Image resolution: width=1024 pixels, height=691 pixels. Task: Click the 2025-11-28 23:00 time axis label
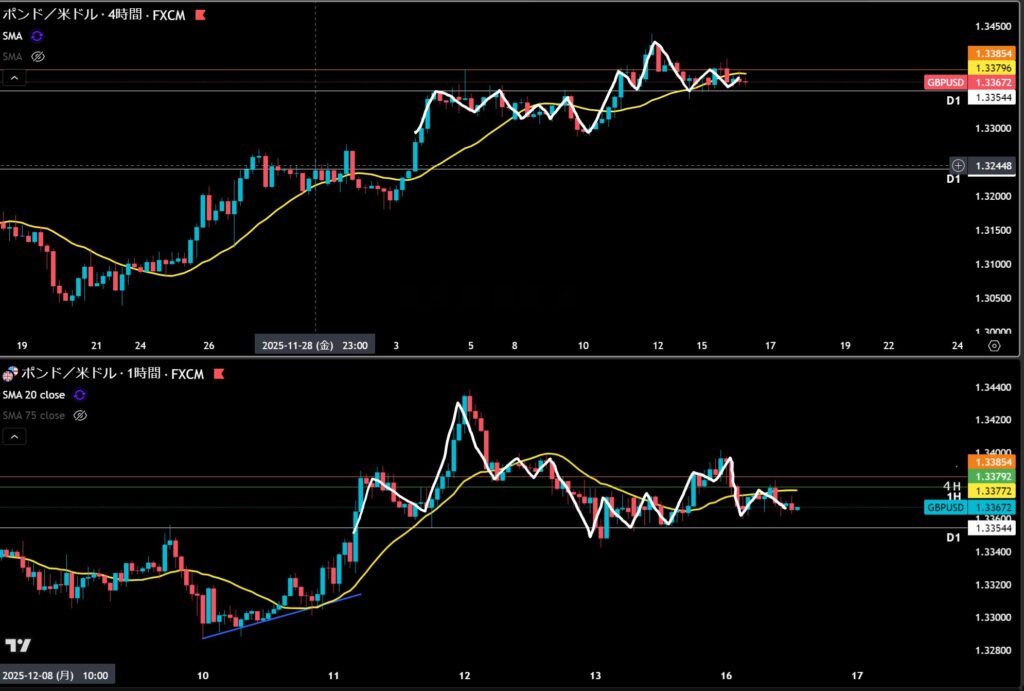[314, 346]
